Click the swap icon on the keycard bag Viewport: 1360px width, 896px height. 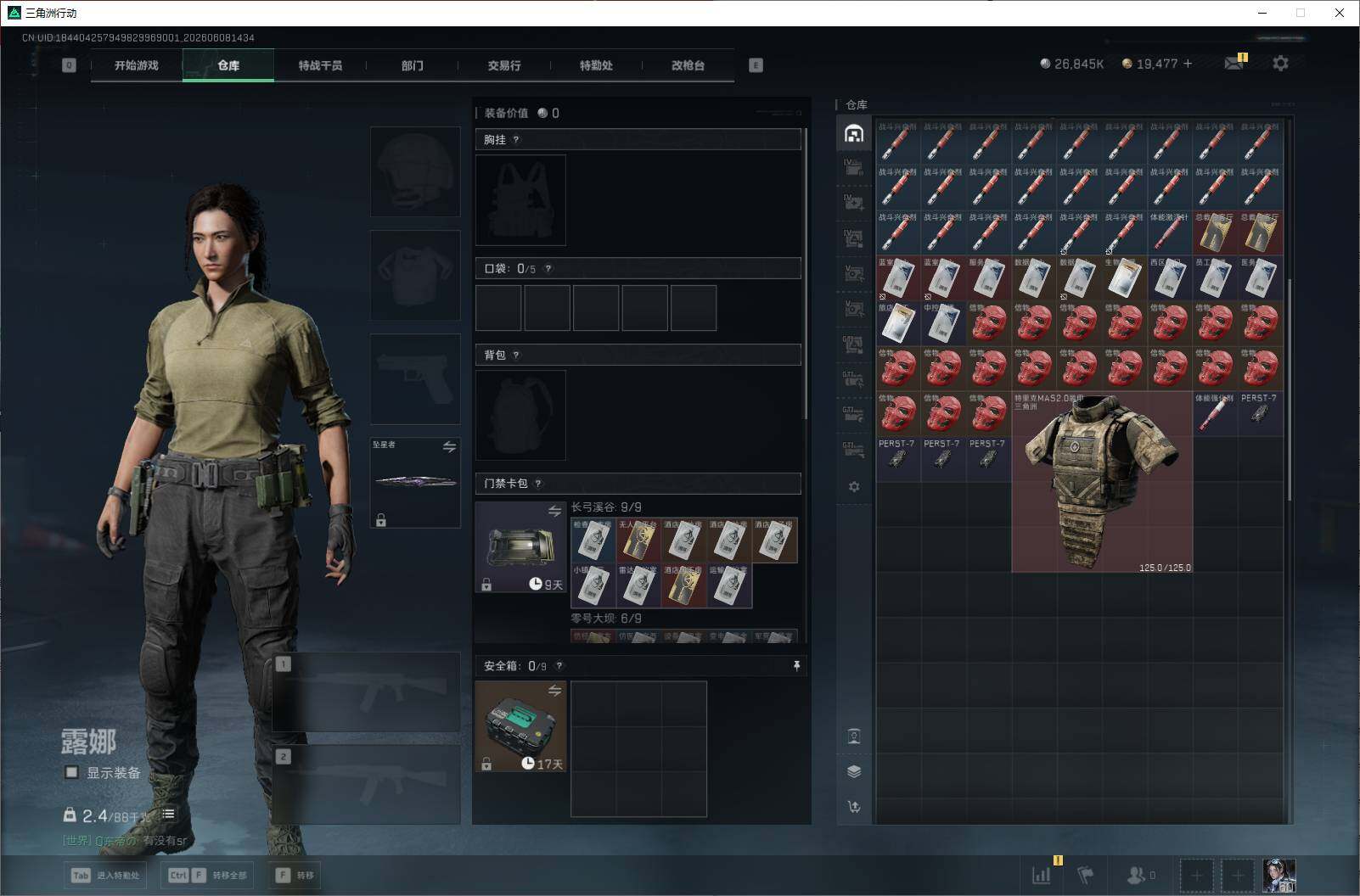554,511
